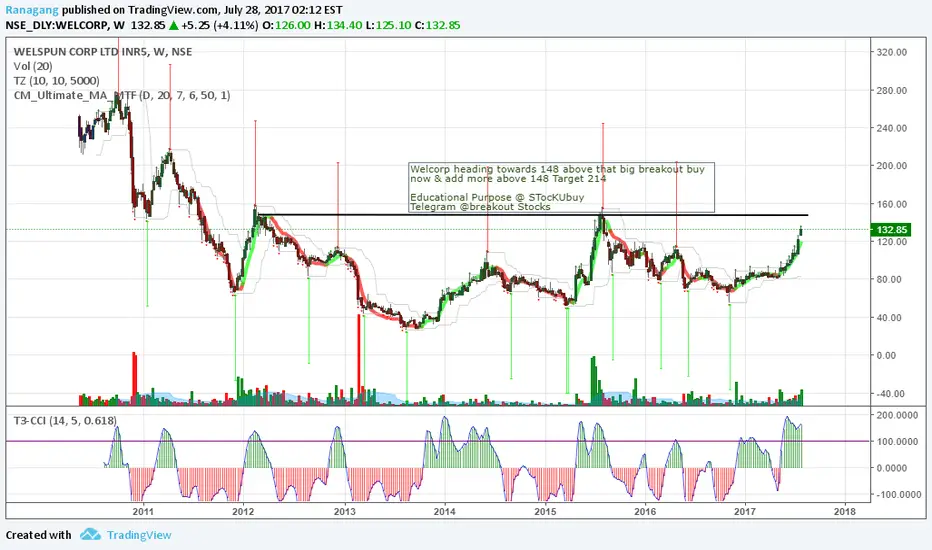This screenshot has width=932, height=550.
Task: Click the 280.00 price axis label
Action: coord(892,90)
